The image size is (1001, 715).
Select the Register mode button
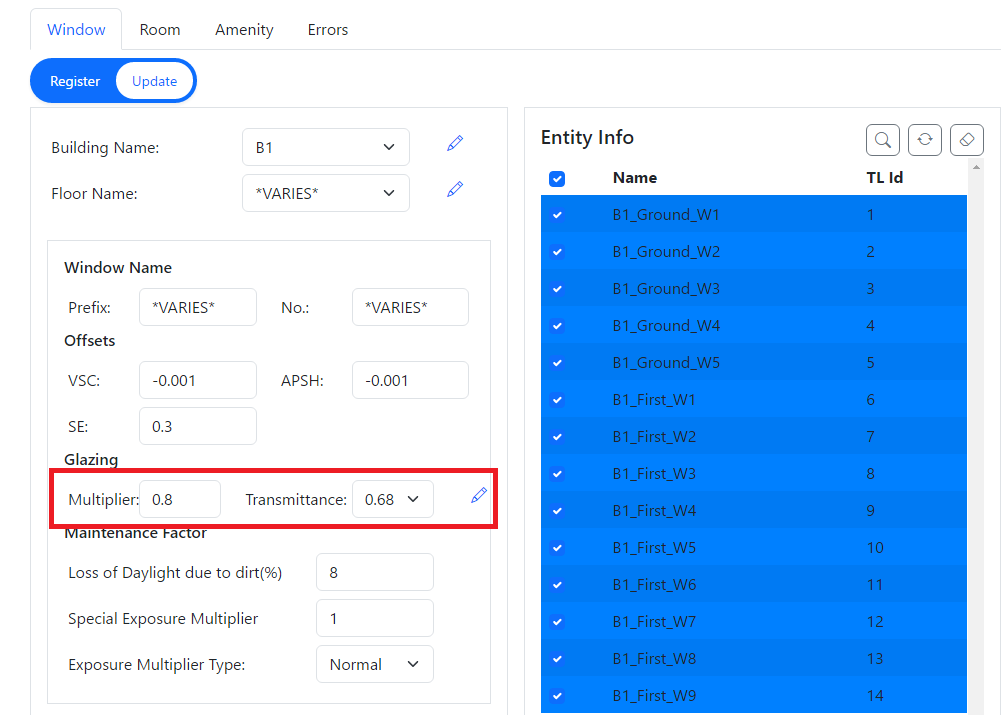(75, 81)
